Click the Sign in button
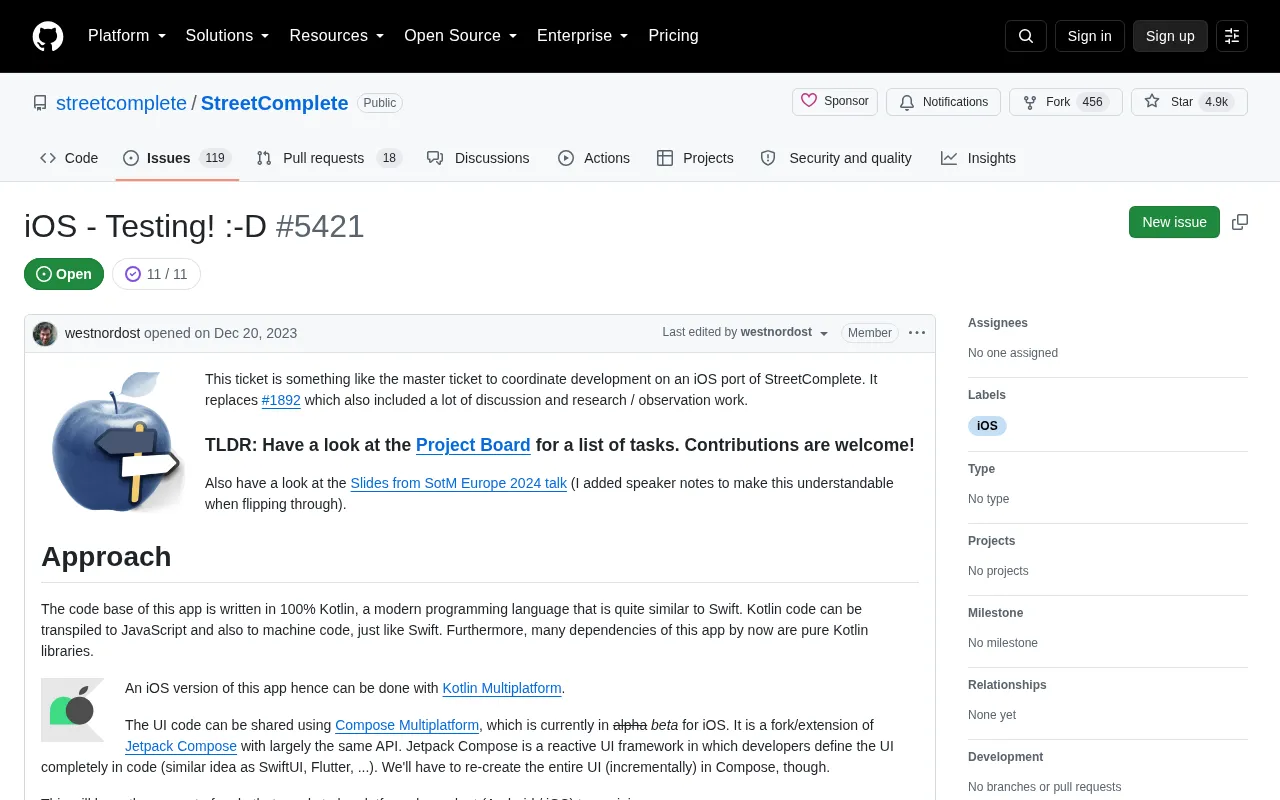The image size is (1280, 800). (1089, 36)
